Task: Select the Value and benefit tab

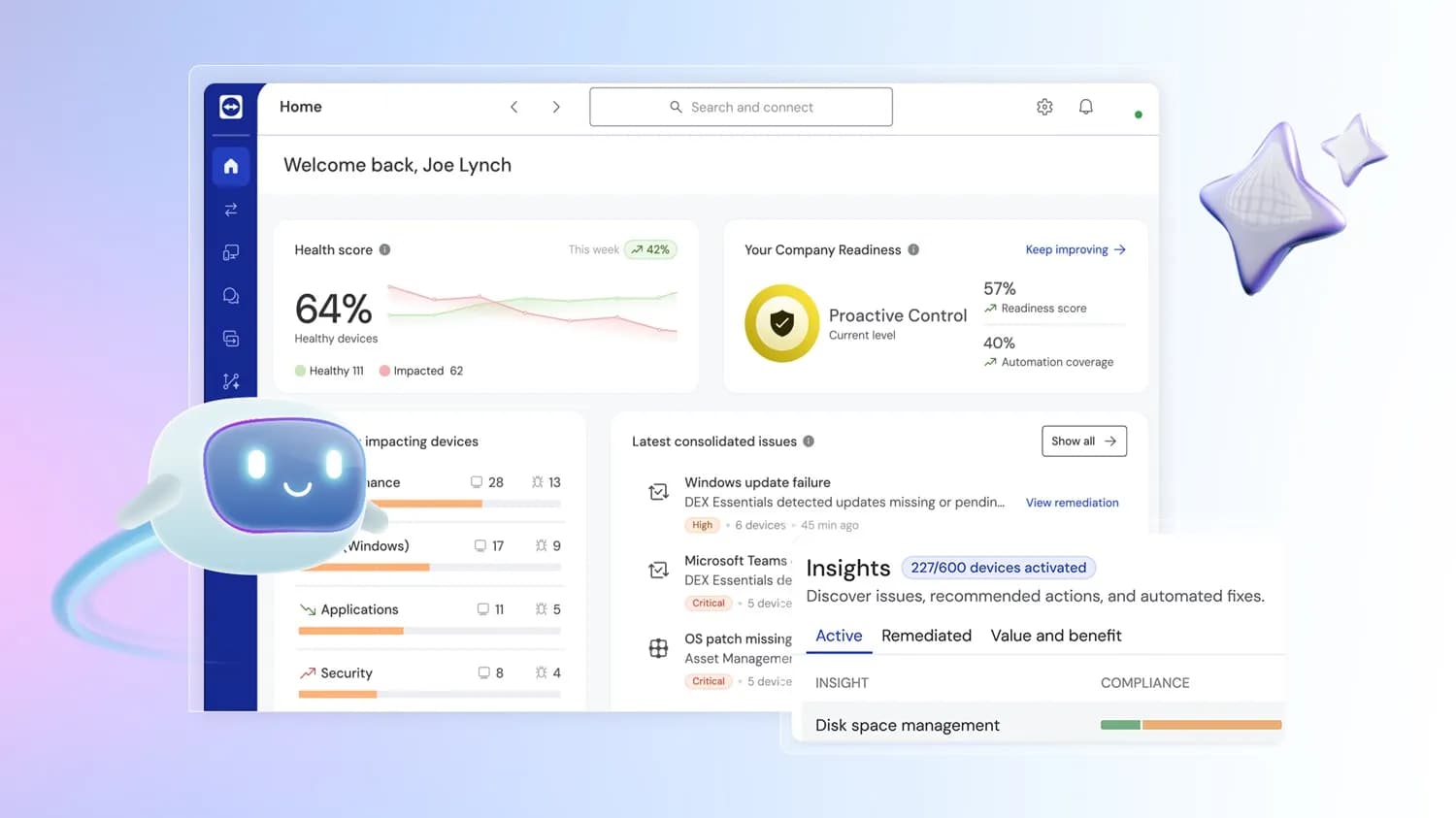Action: coord(1056,636)
